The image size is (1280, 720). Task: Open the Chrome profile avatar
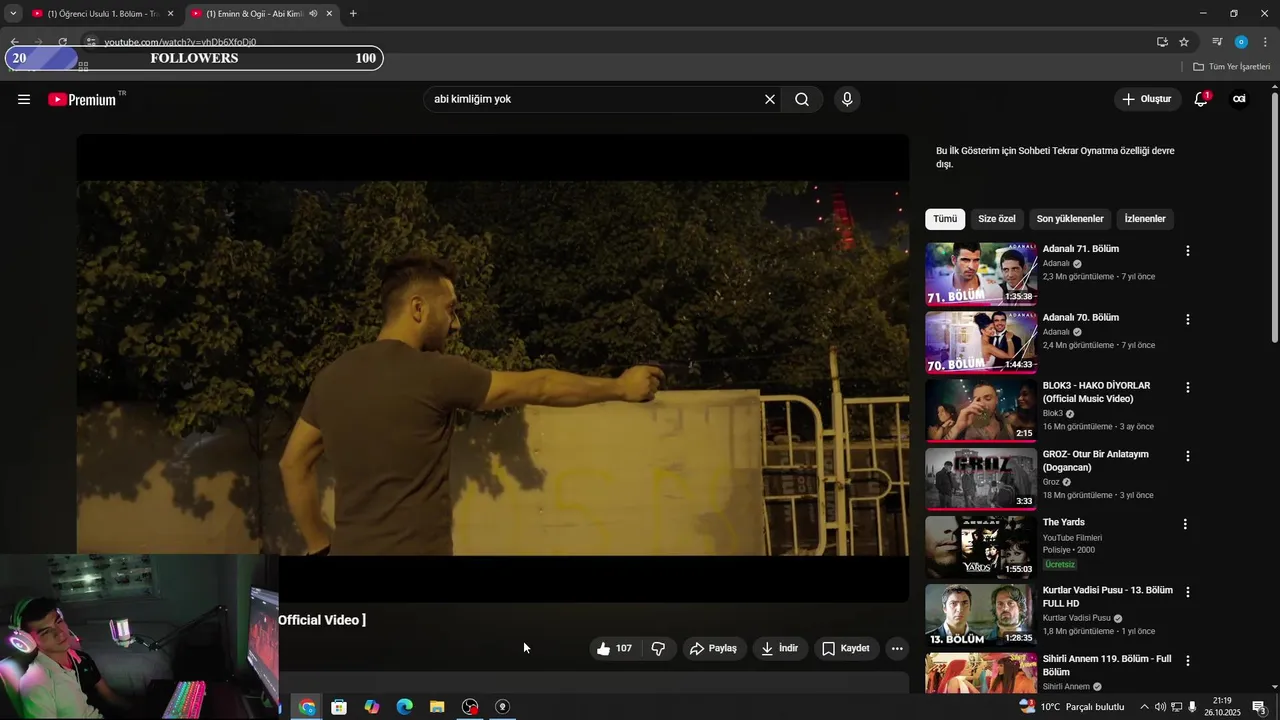(1241, 42)
